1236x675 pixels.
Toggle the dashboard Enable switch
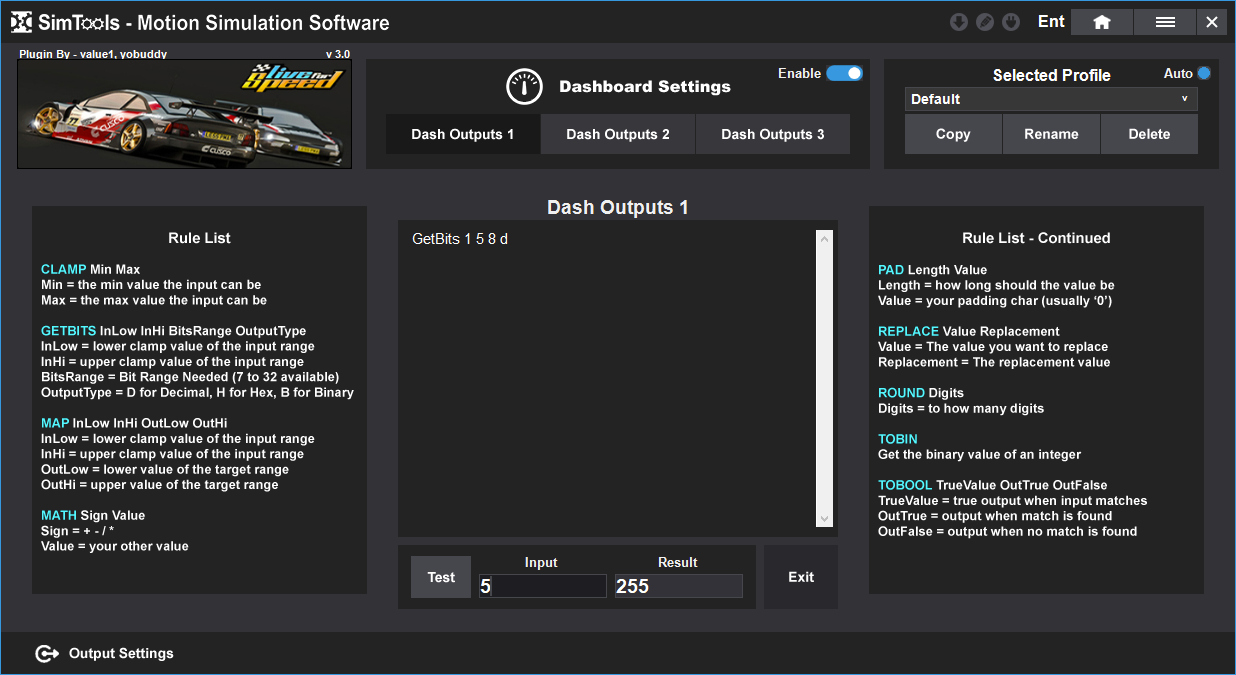[844, 73]
